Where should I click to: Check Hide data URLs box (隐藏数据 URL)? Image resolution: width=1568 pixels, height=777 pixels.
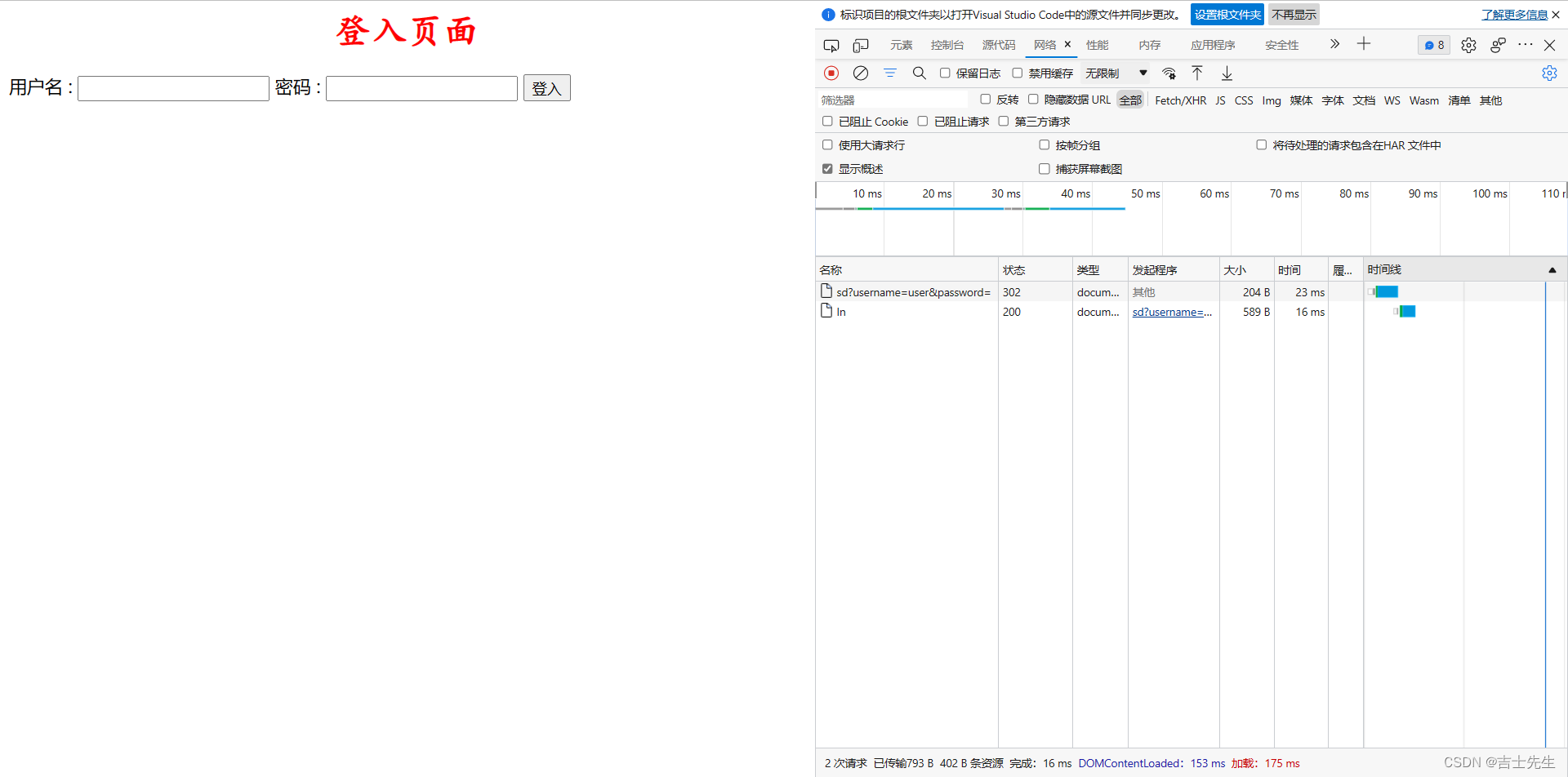[x=1033, y=100]
